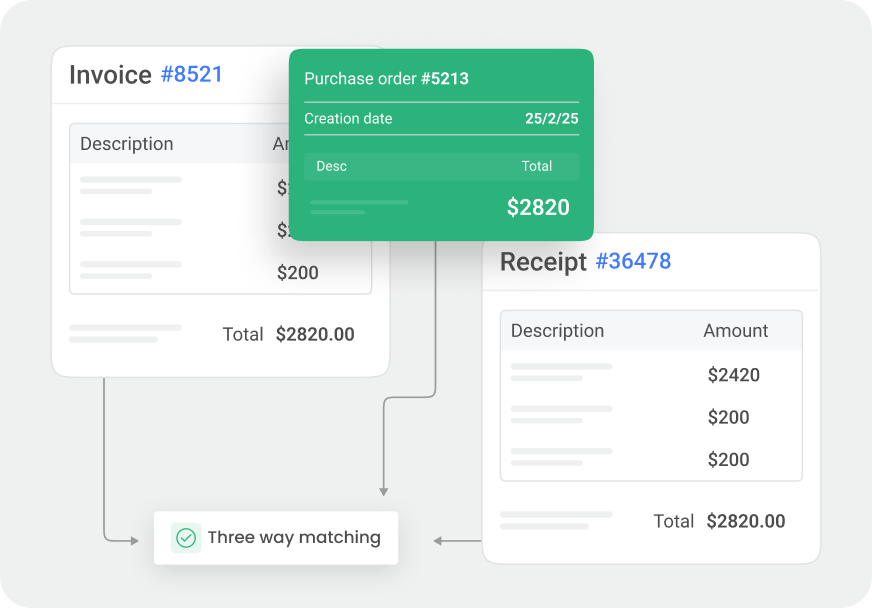Screen dimensions: 872x608
Task: Click the Description column header on Receipt
Action: pyautogui.click(x=557, y=330)
